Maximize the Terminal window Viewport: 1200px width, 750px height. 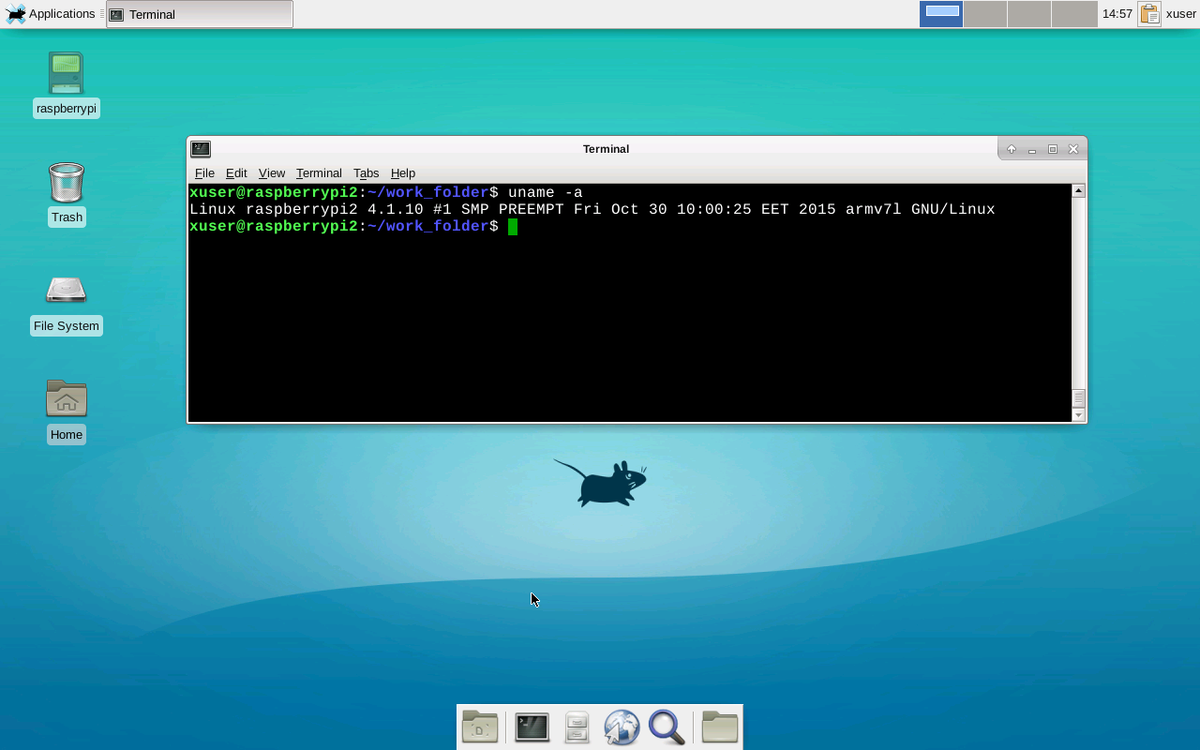click(x=1052, y=149)
